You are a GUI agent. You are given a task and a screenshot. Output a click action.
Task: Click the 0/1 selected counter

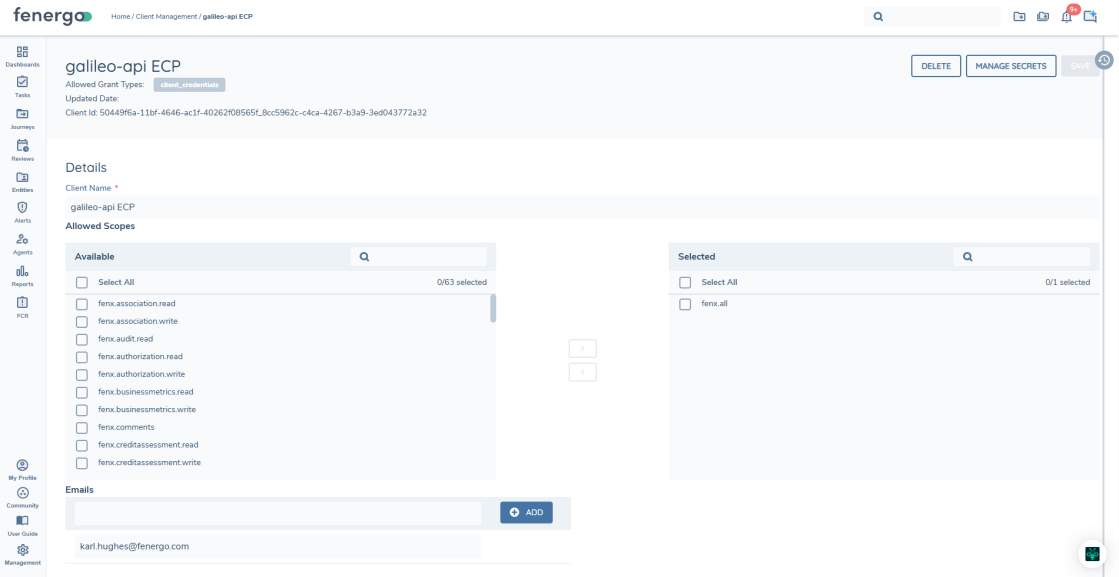[1068, 282]
